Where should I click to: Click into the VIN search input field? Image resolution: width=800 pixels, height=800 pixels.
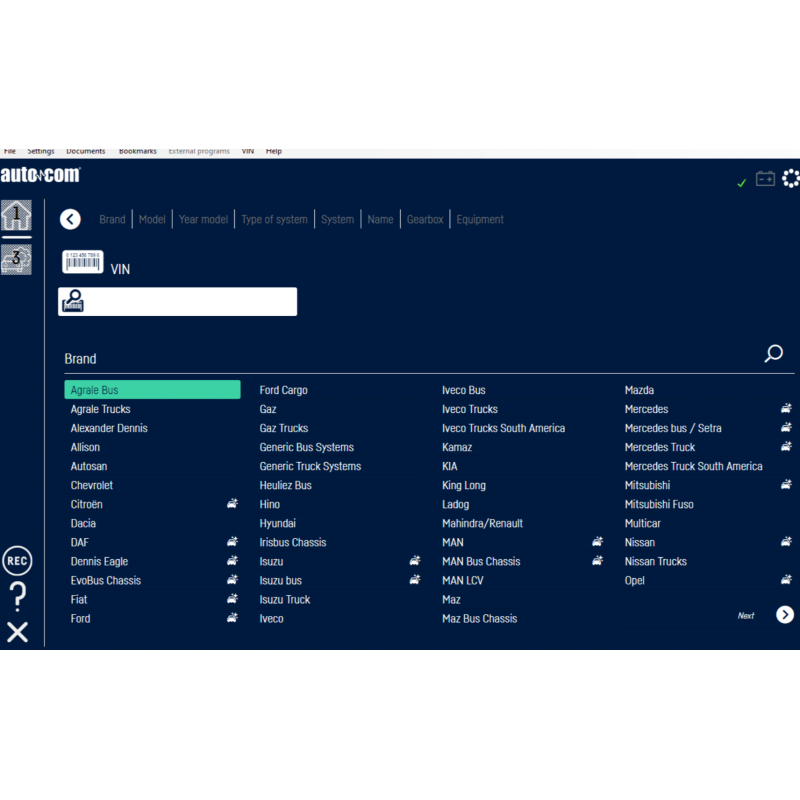(x=190, y=301)
